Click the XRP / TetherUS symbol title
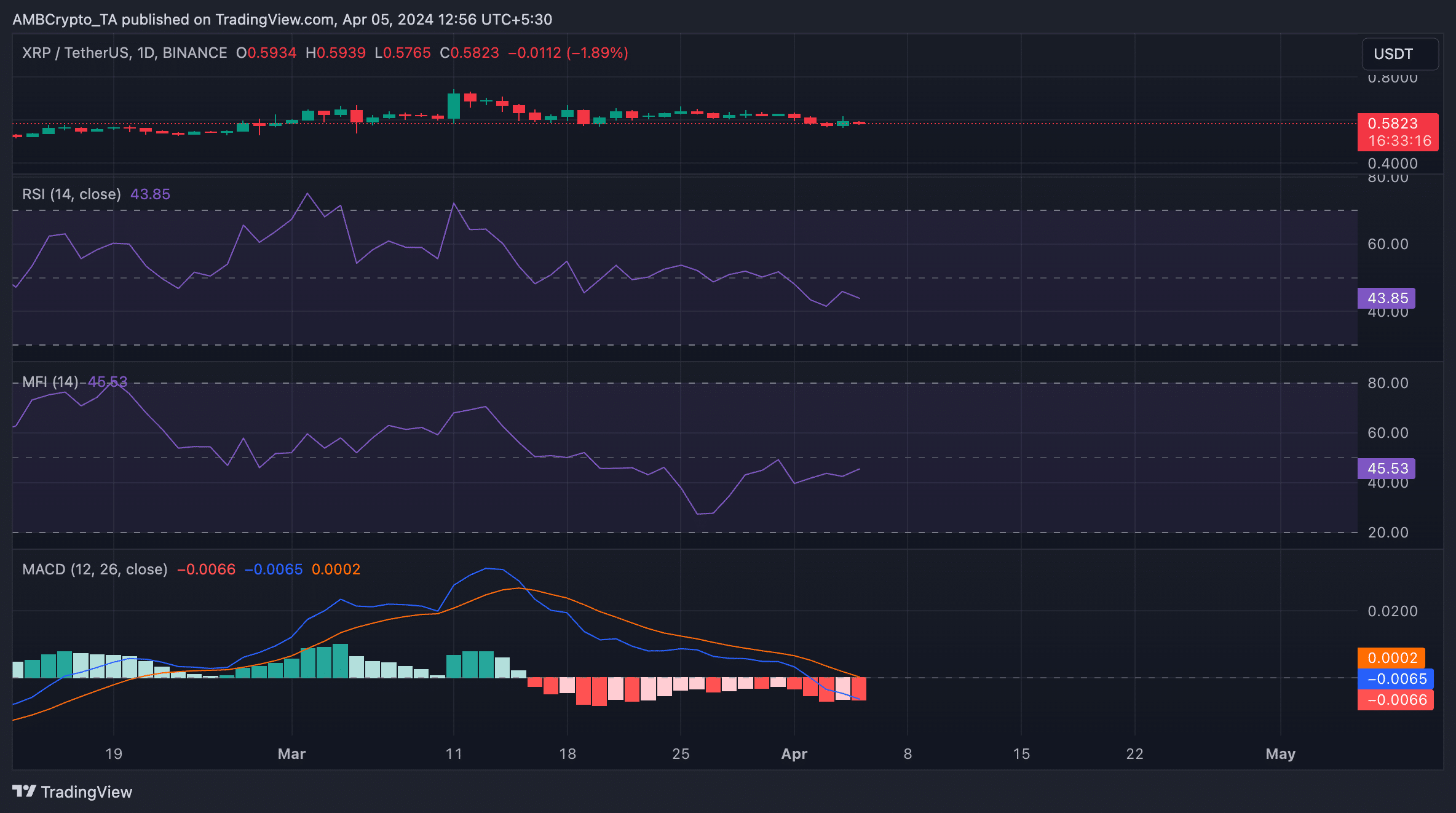The image size is (1456, 813). pyautogui.click(x=125, y=53)
